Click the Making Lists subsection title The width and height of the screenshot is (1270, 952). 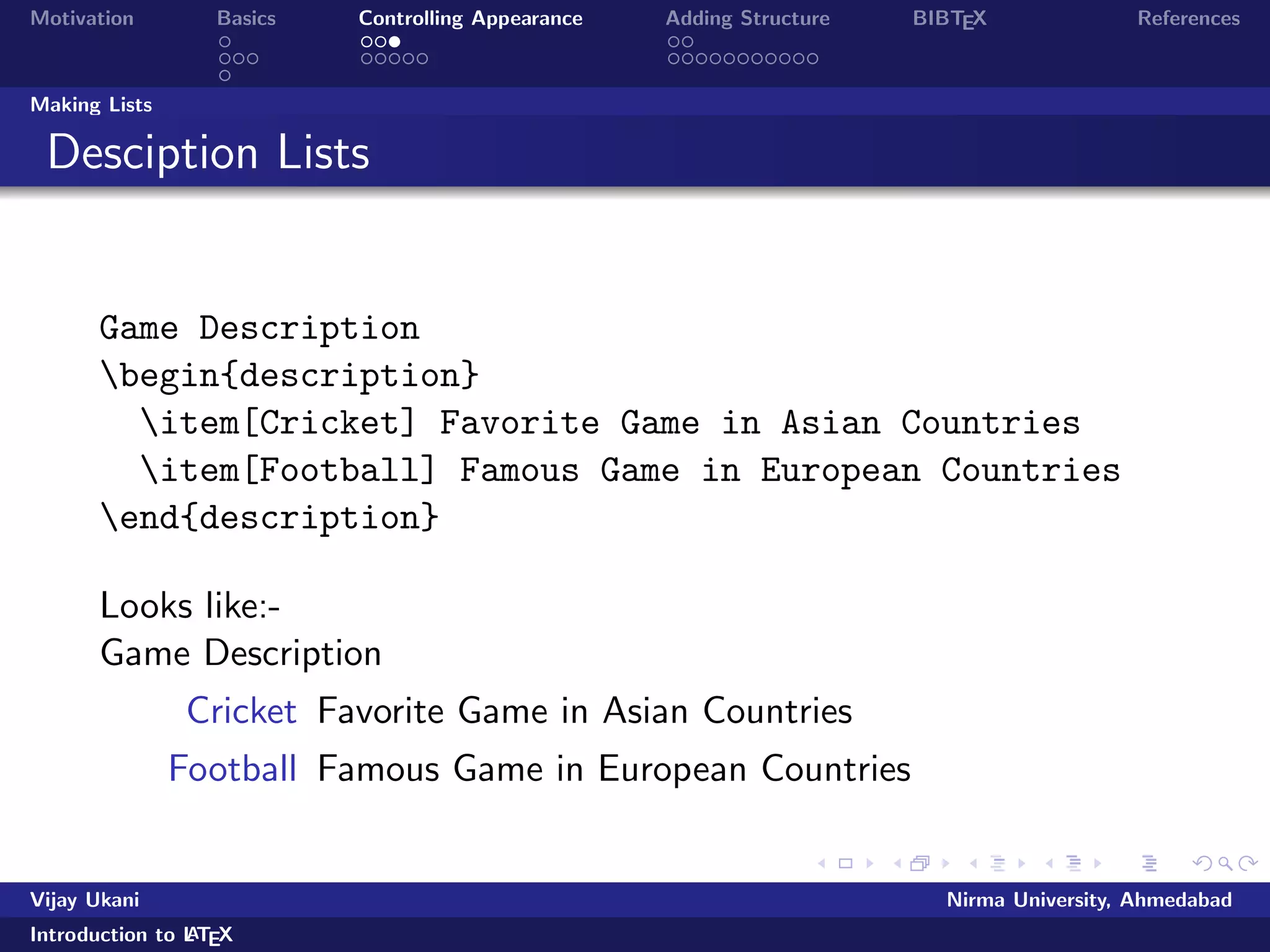(x=91, y=105)
